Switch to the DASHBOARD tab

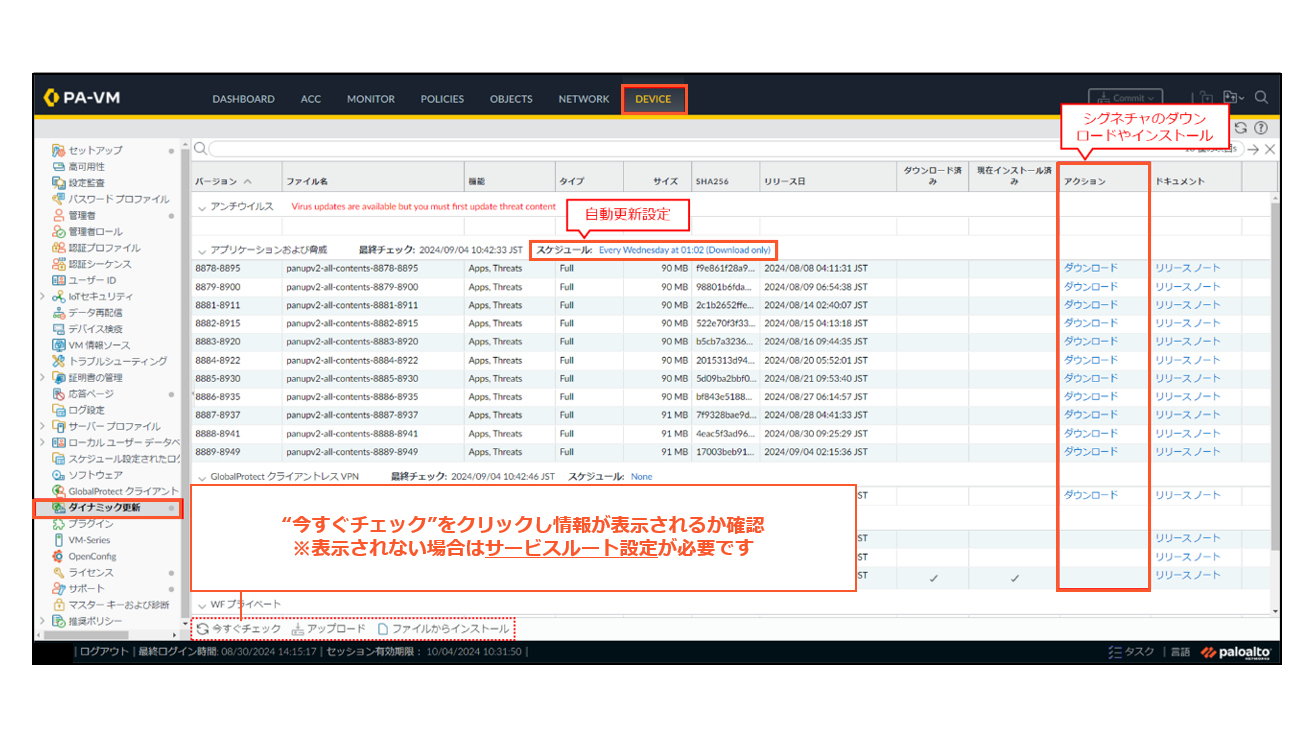tap(243, 99)
